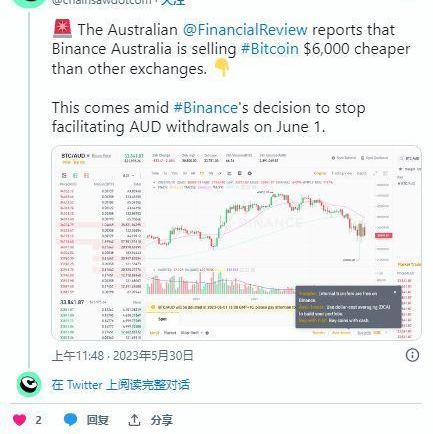433x434 pixels.
Task: Click the red siren emoji in the tweet
Action: click(x=62, y=28)
